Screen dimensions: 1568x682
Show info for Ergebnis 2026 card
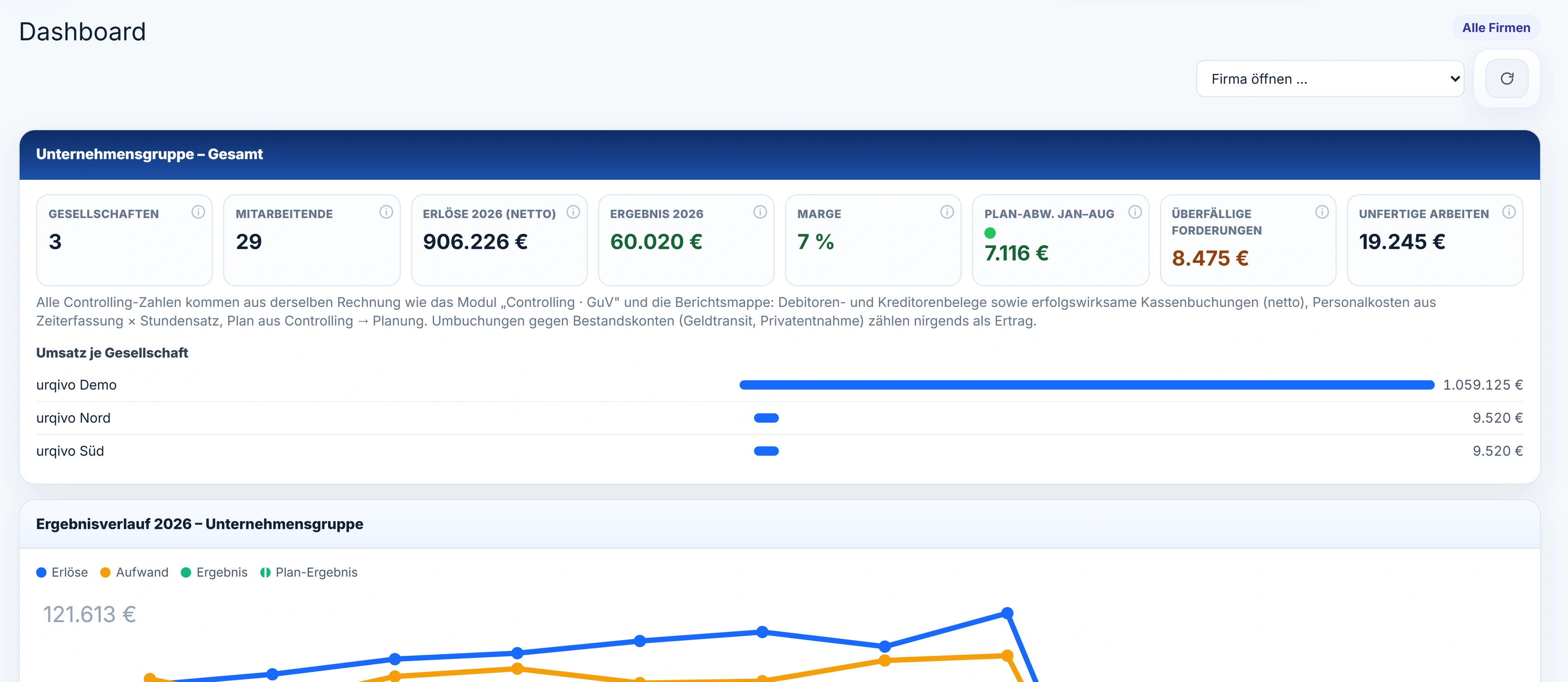click(760, 212)
